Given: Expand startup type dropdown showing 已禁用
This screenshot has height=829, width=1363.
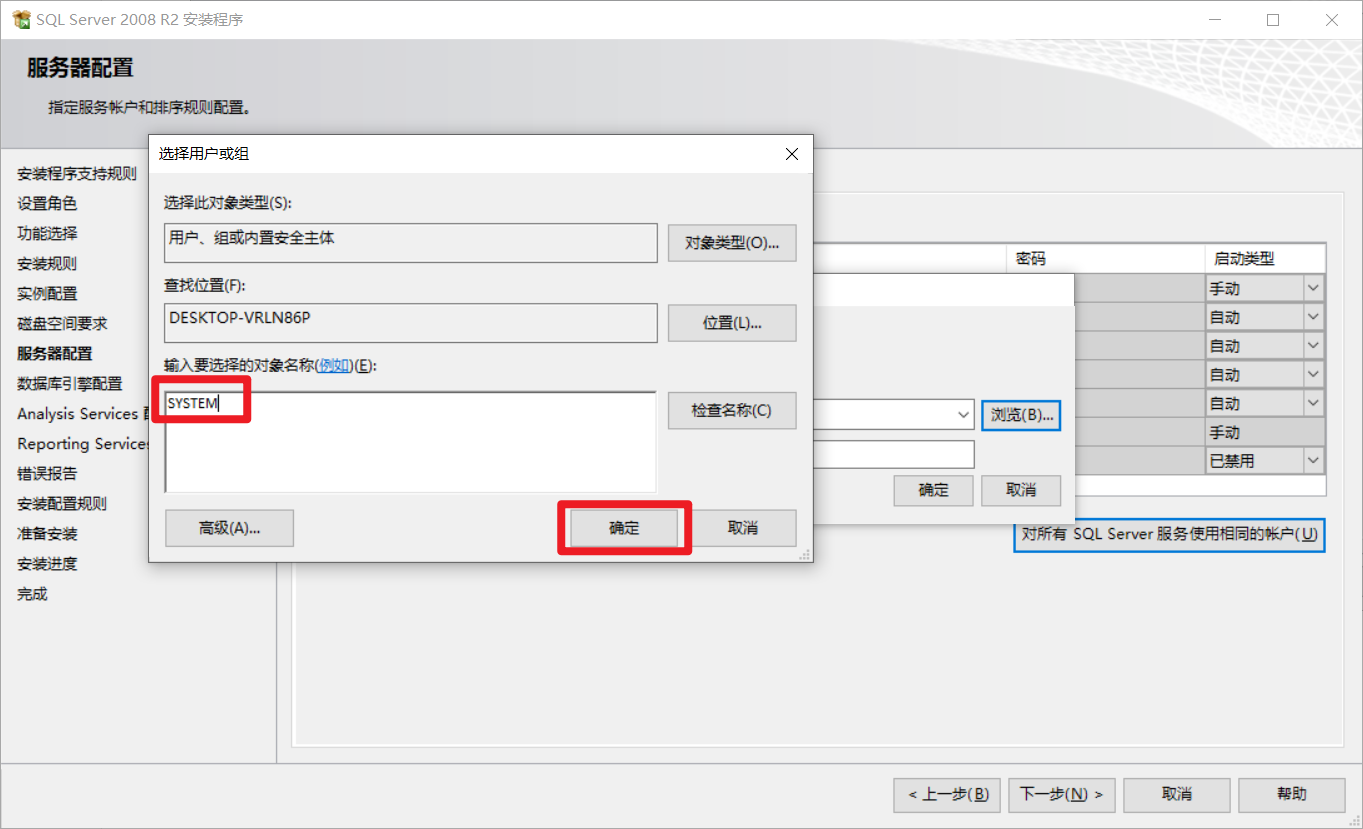Looking at the screenshot, I should click(1313, 461).
